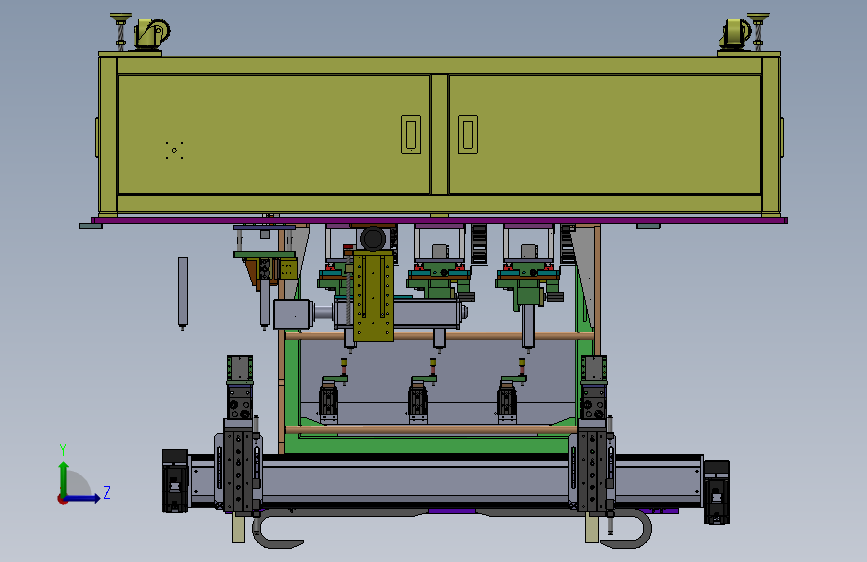Select the purple base plate under the cabinet
867x562 pixels.
(440, 221)
